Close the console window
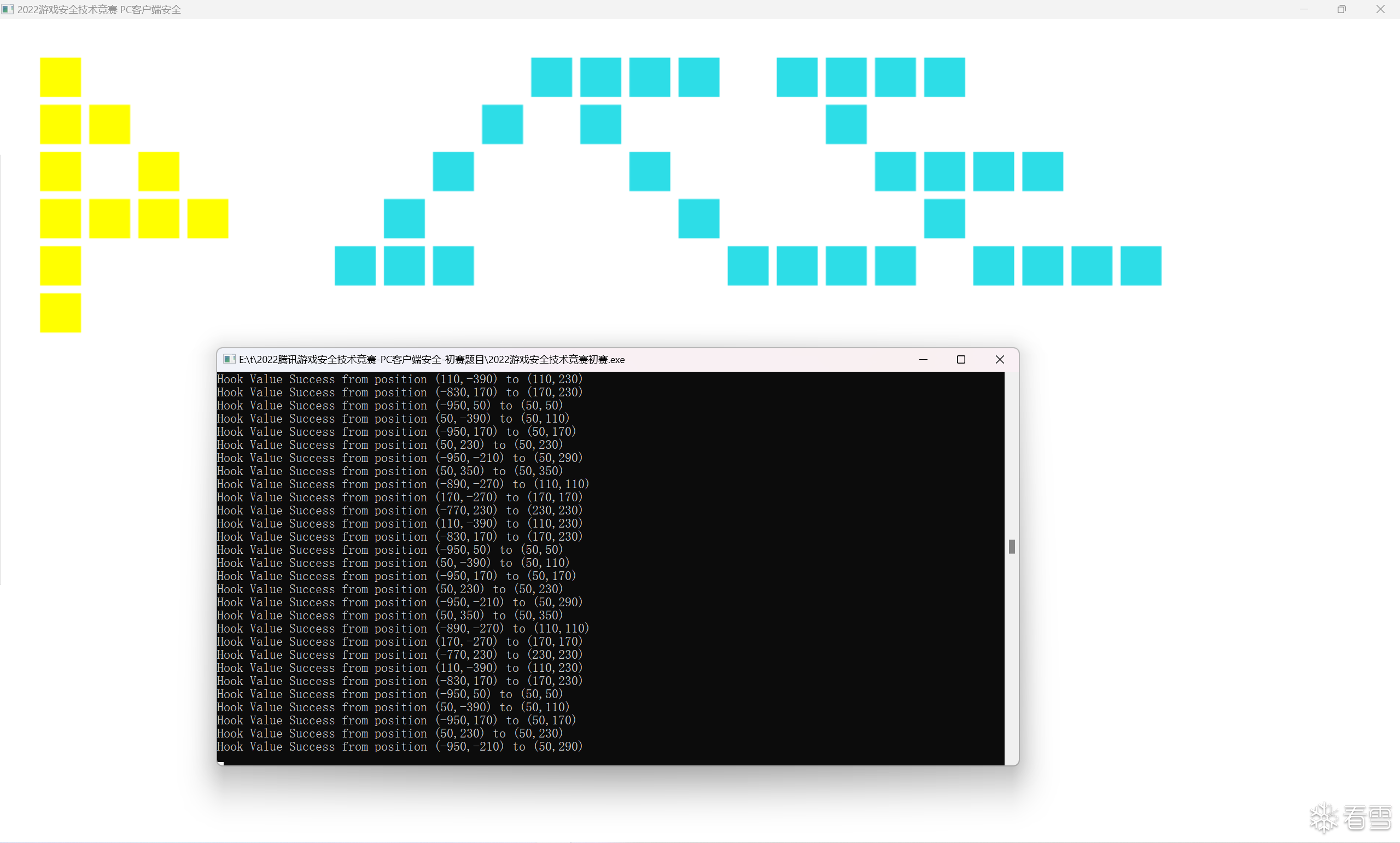The height and width of the screenshot is (843, 1400). (x=1000, y=360)
